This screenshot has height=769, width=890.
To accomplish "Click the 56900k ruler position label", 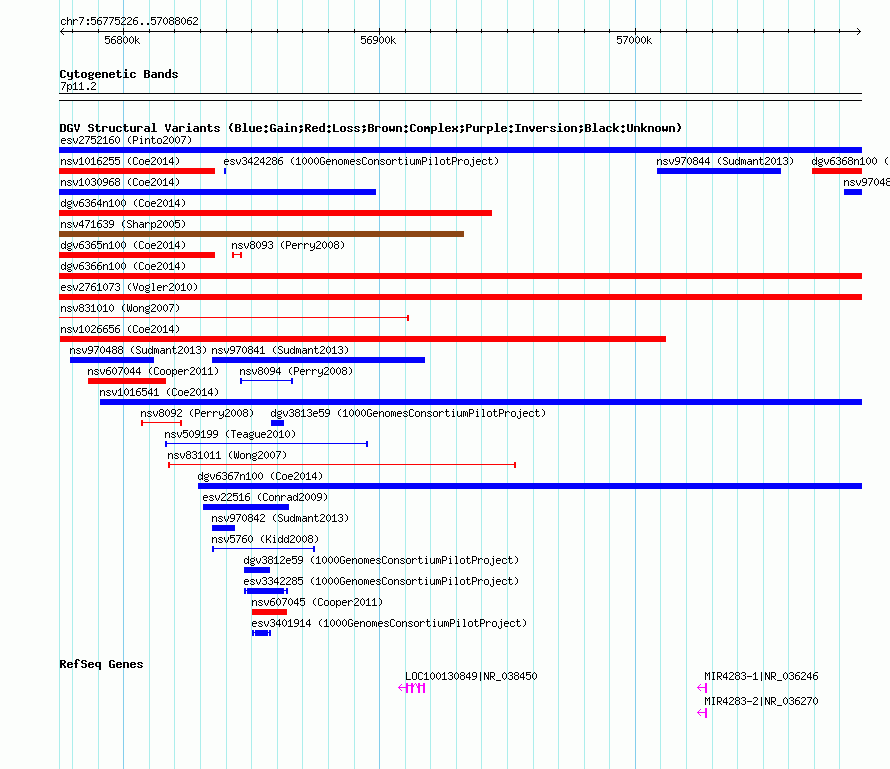I will (x=378, y=40).
